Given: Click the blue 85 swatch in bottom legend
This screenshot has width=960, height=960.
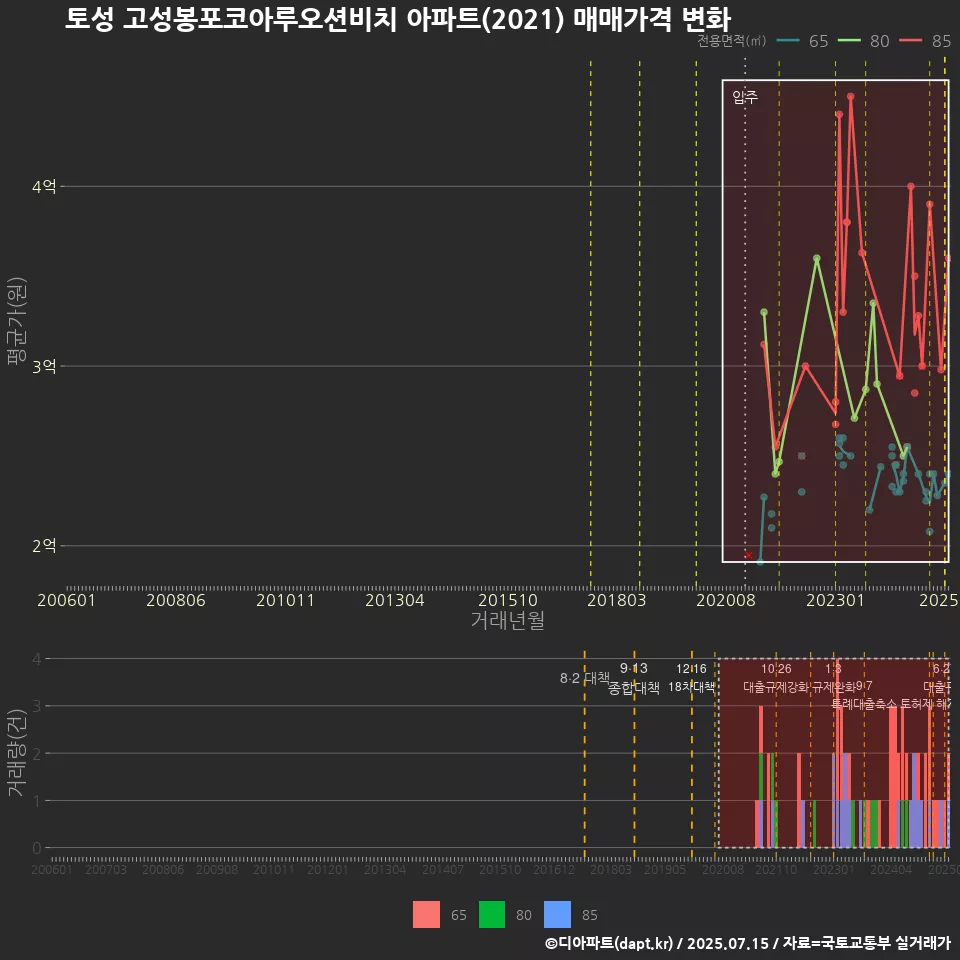Looking at the screenshot, I should [x=557, y=915].
